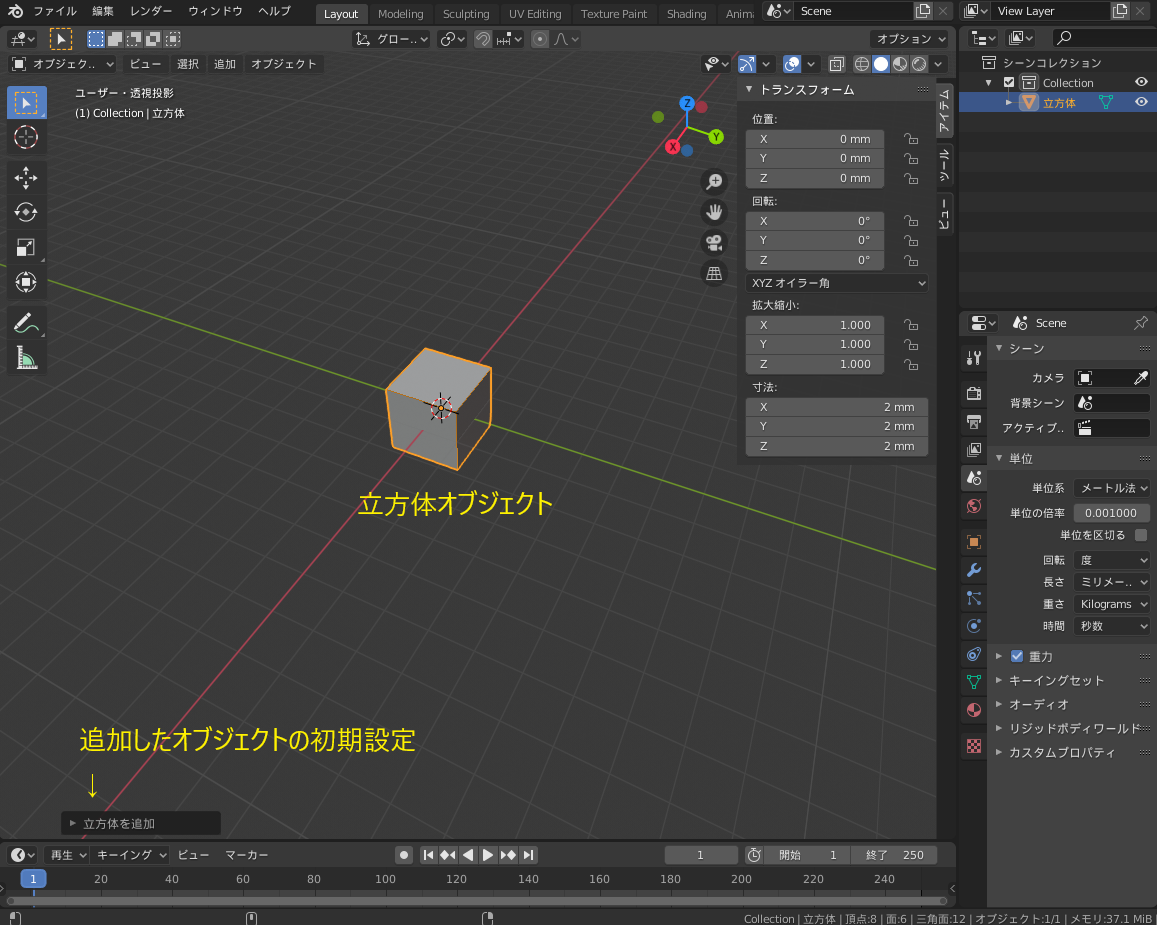Toggle auto keying record button
Image resolution: width=1157 pixels, height=925 pixels.
click(403, 855)
